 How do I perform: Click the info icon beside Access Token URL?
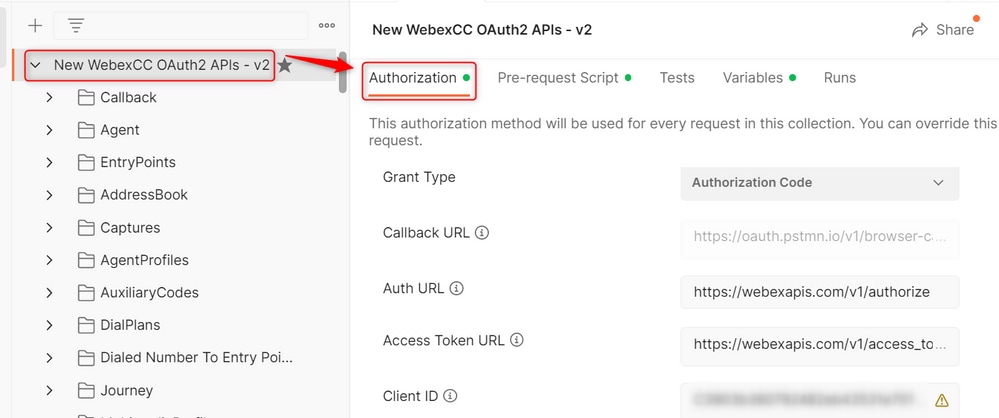[x=517, y=340]
